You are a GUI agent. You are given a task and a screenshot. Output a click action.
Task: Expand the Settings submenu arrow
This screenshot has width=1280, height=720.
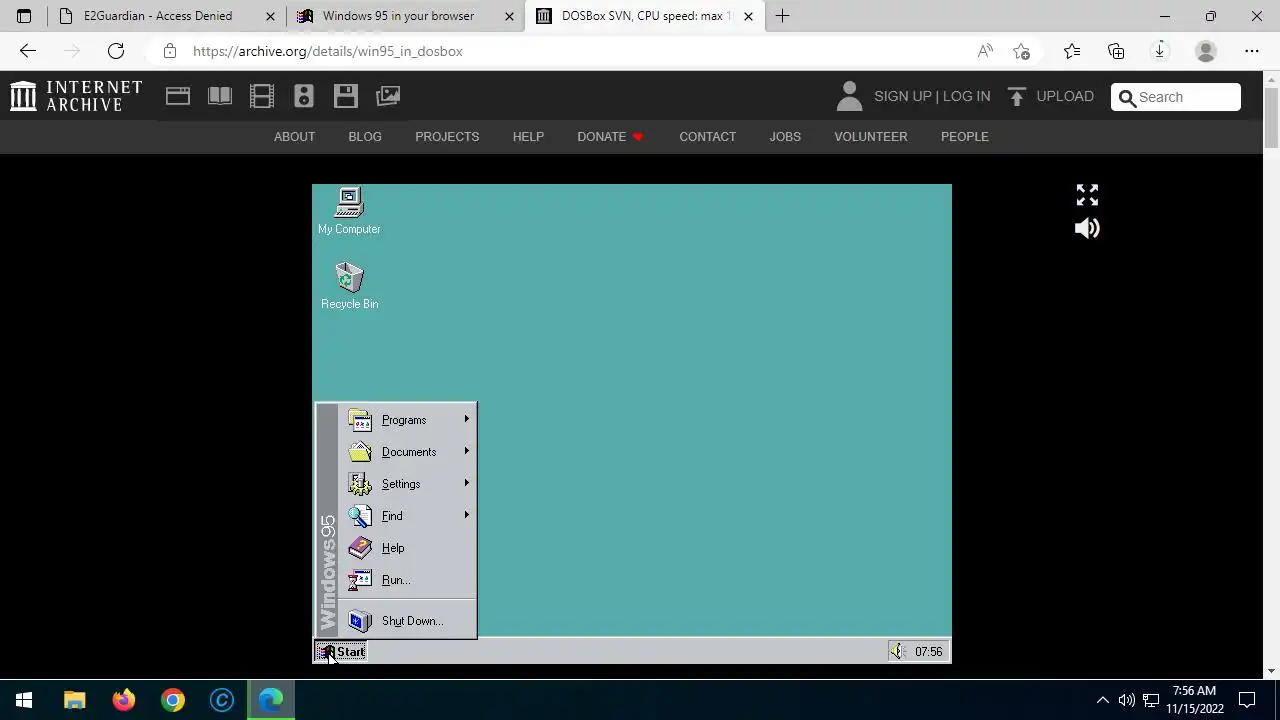[466, 483]
